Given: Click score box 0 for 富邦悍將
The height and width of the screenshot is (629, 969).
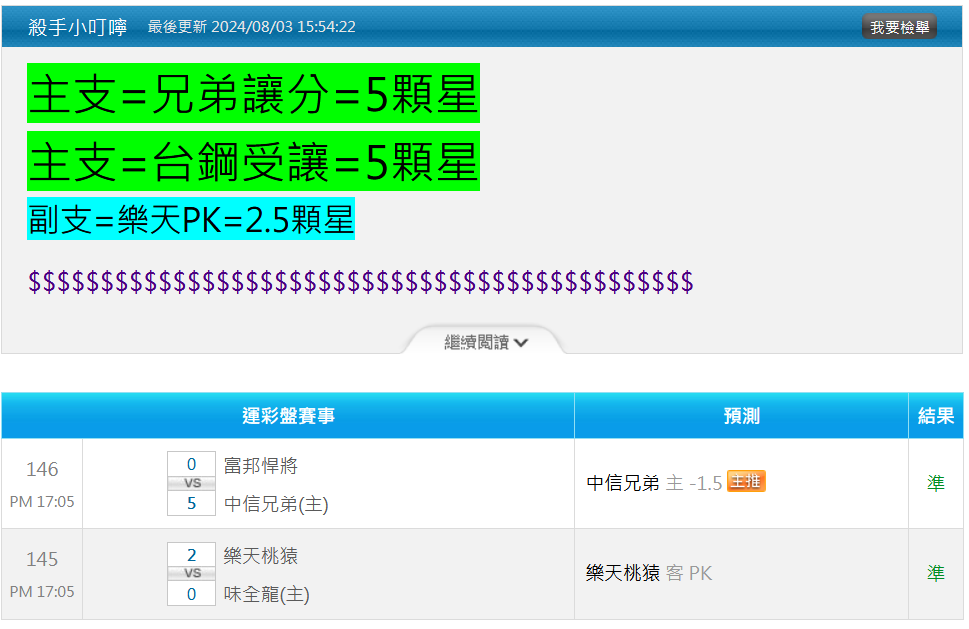Looking at the screenshot, I should pos(192,464).
